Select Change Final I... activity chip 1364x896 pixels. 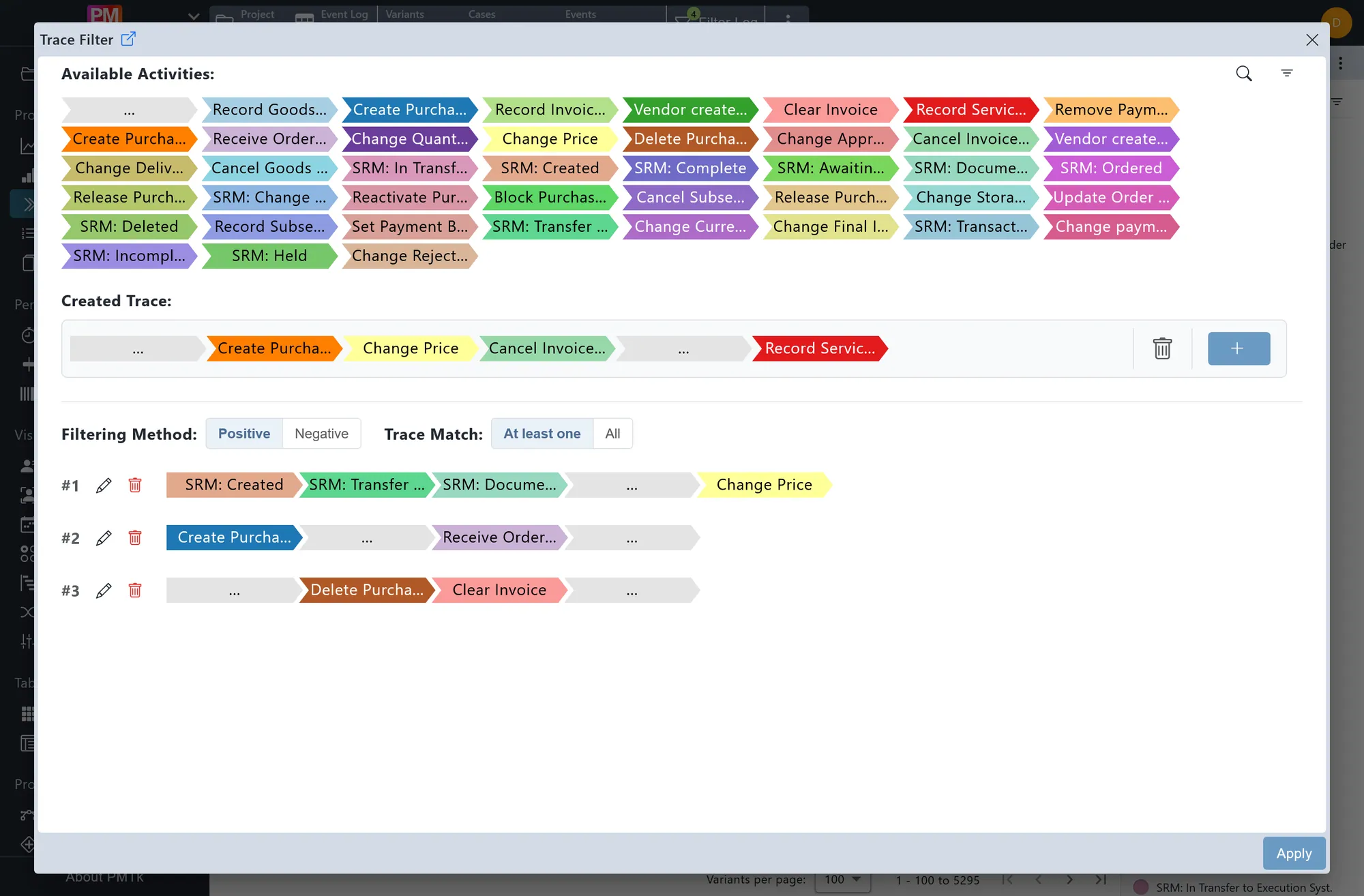tap(831, 227)
